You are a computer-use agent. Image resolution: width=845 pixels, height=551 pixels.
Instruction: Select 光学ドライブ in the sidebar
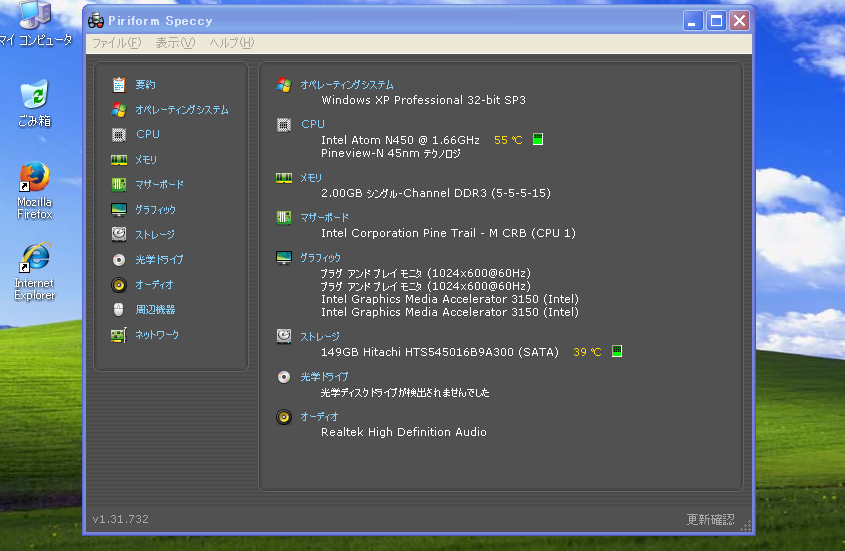(159, 260)
